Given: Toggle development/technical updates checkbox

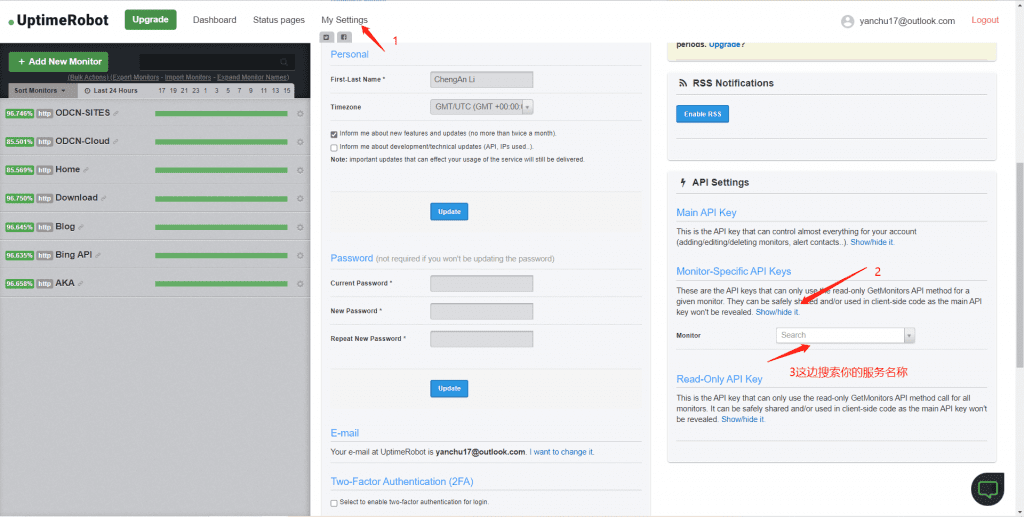Looking at the screenshot, I should pyautogui.click(x=334, y=148).
